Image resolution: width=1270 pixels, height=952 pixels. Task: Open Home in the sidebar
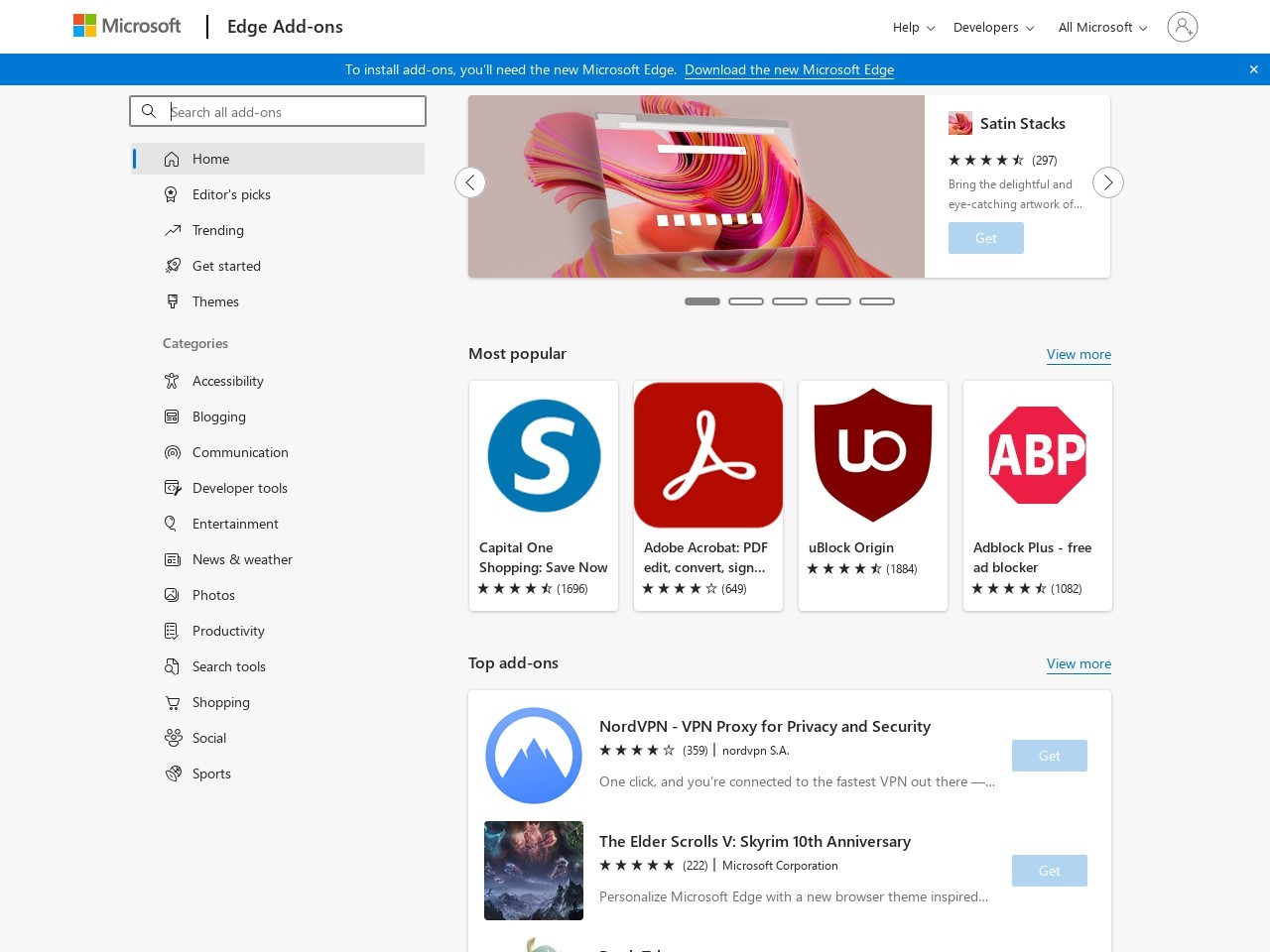[x=278, y=159]
